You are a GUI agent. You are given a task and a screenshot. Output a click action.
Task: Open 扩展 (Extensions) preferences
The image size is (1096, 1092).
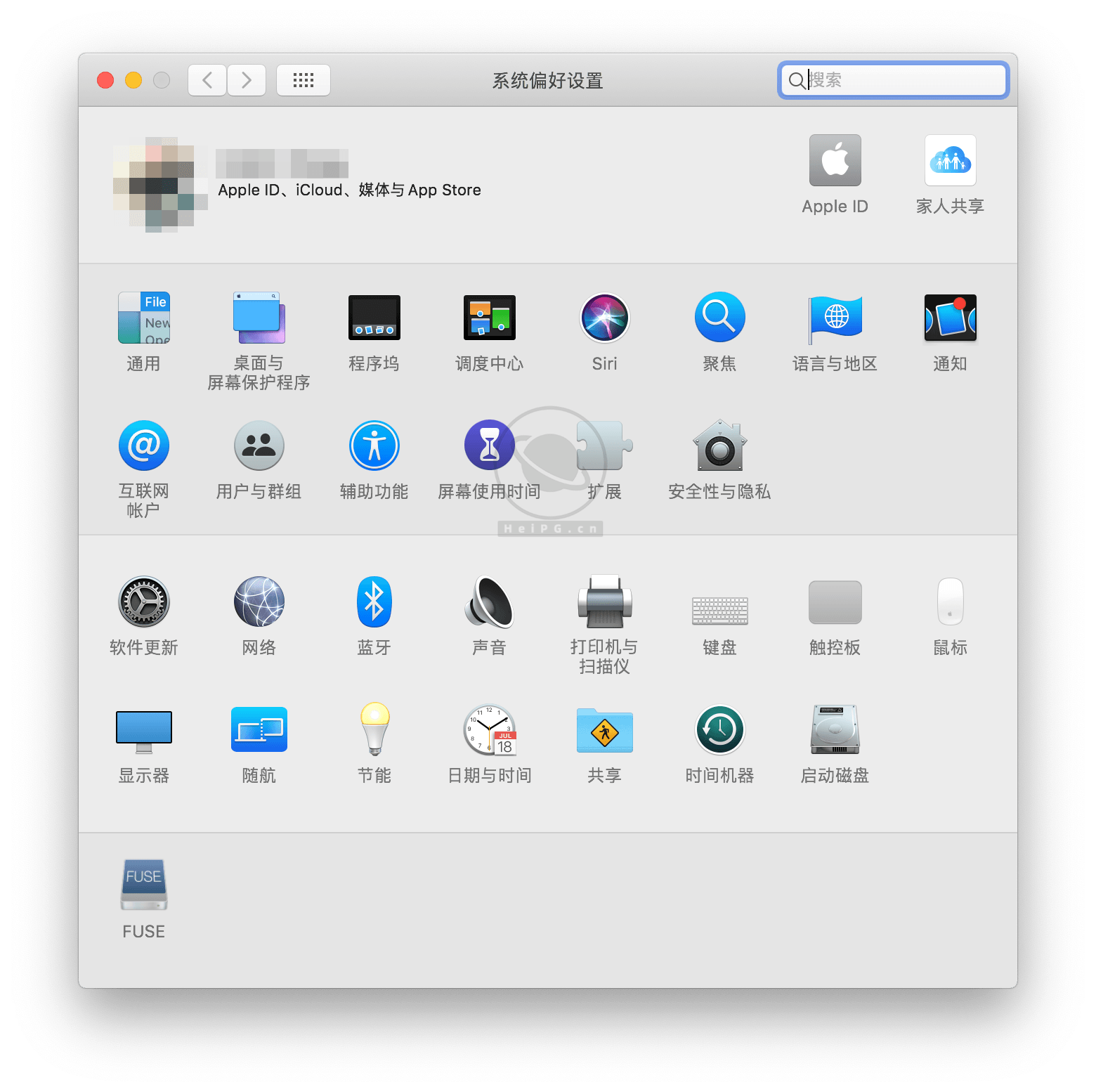pos(605,446)
